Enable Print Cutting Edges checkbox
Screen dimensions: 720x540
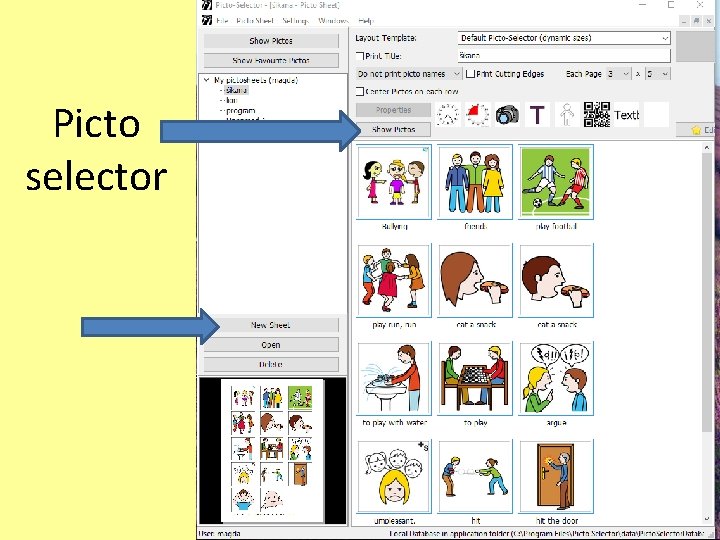point(470,73)
